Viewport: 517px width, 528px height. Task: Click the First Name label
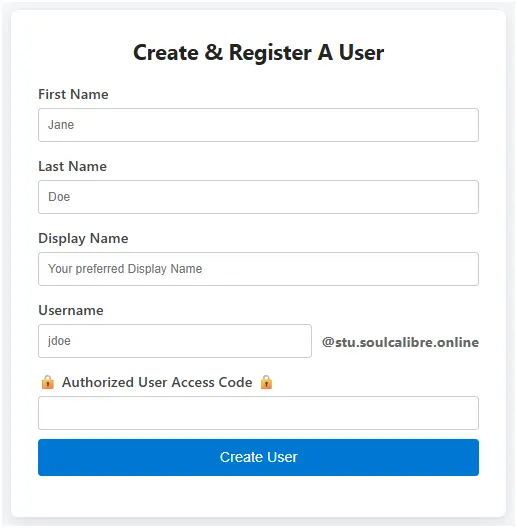click(x=73, y=94)
